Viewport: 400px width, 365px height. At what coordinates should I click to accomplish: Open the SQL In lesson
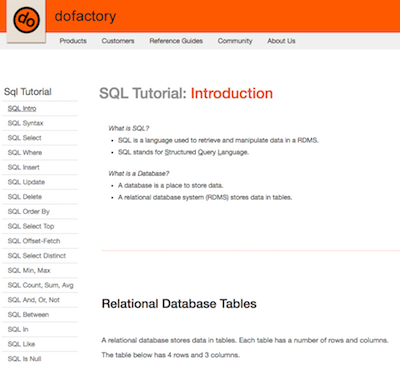(x=18, y=329)
